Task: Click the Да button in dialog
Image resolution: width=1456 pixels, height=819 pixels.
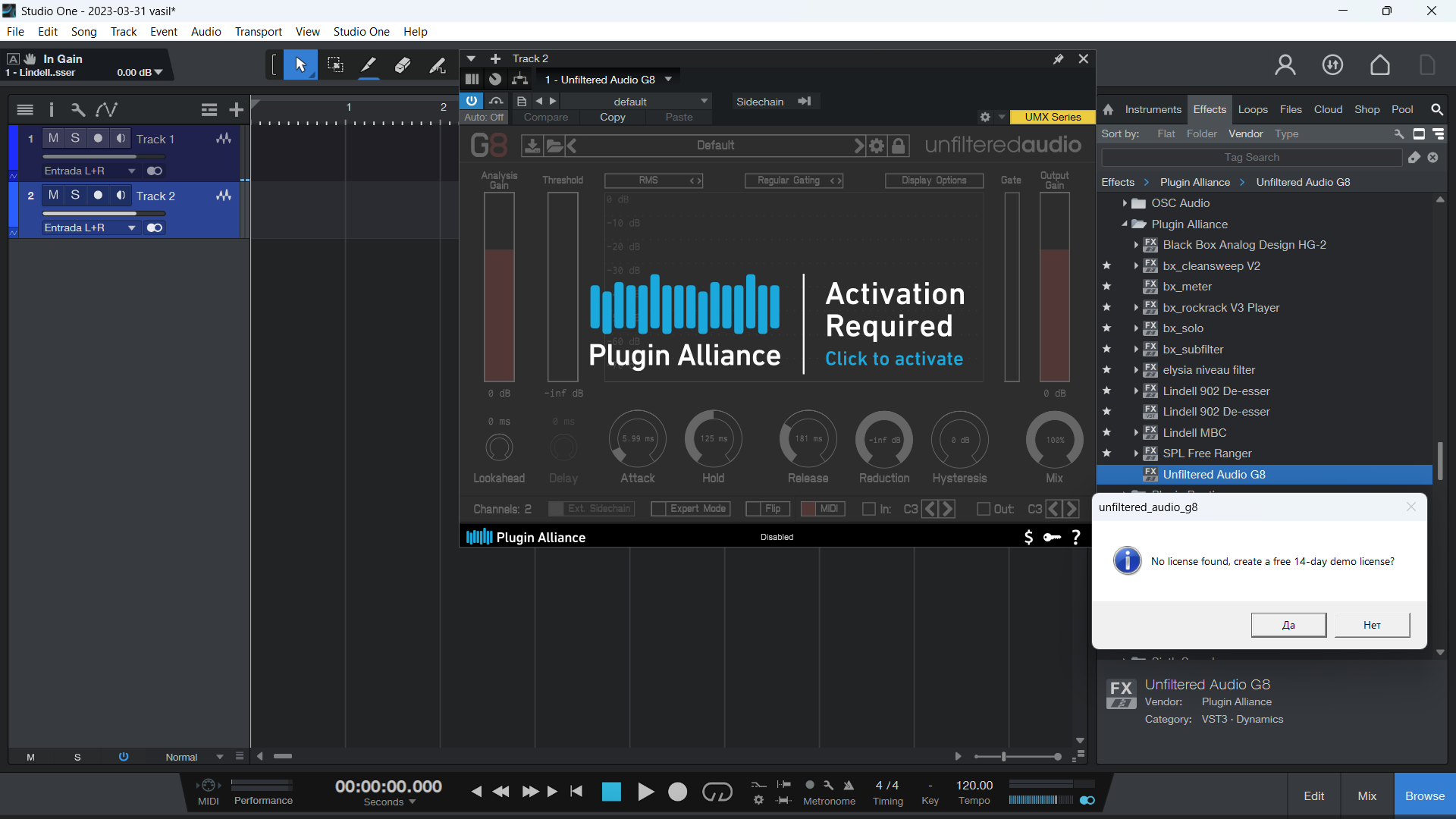Action: [x=1288, y=625]
